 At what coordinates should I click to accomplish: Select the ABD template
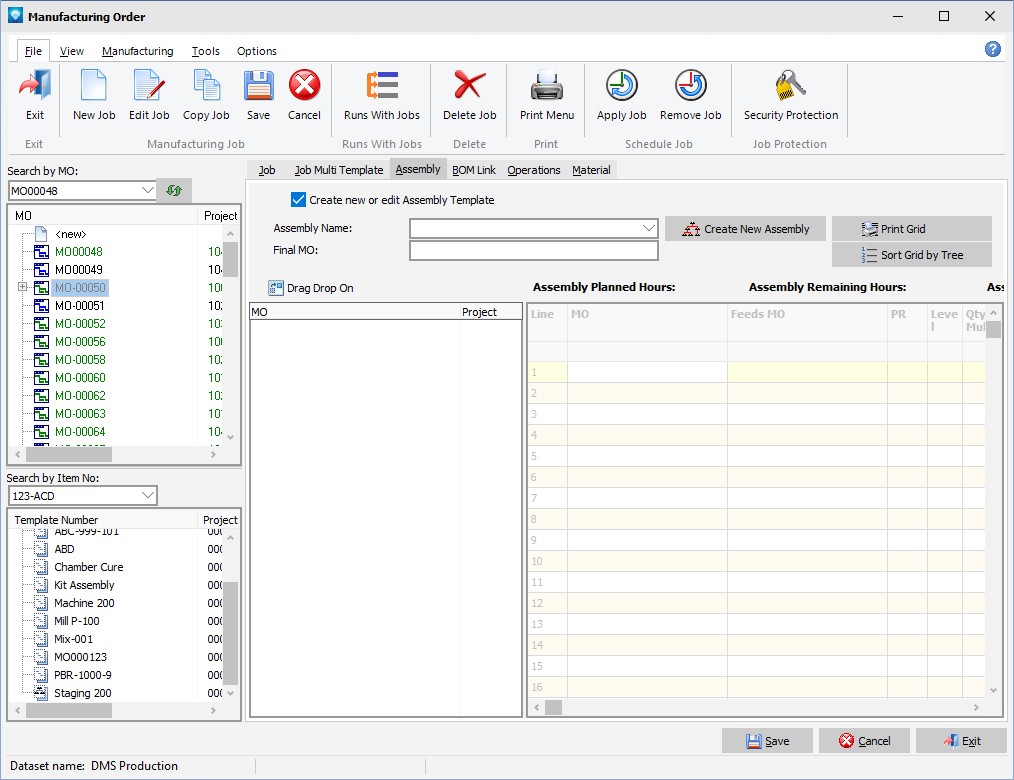64,549
